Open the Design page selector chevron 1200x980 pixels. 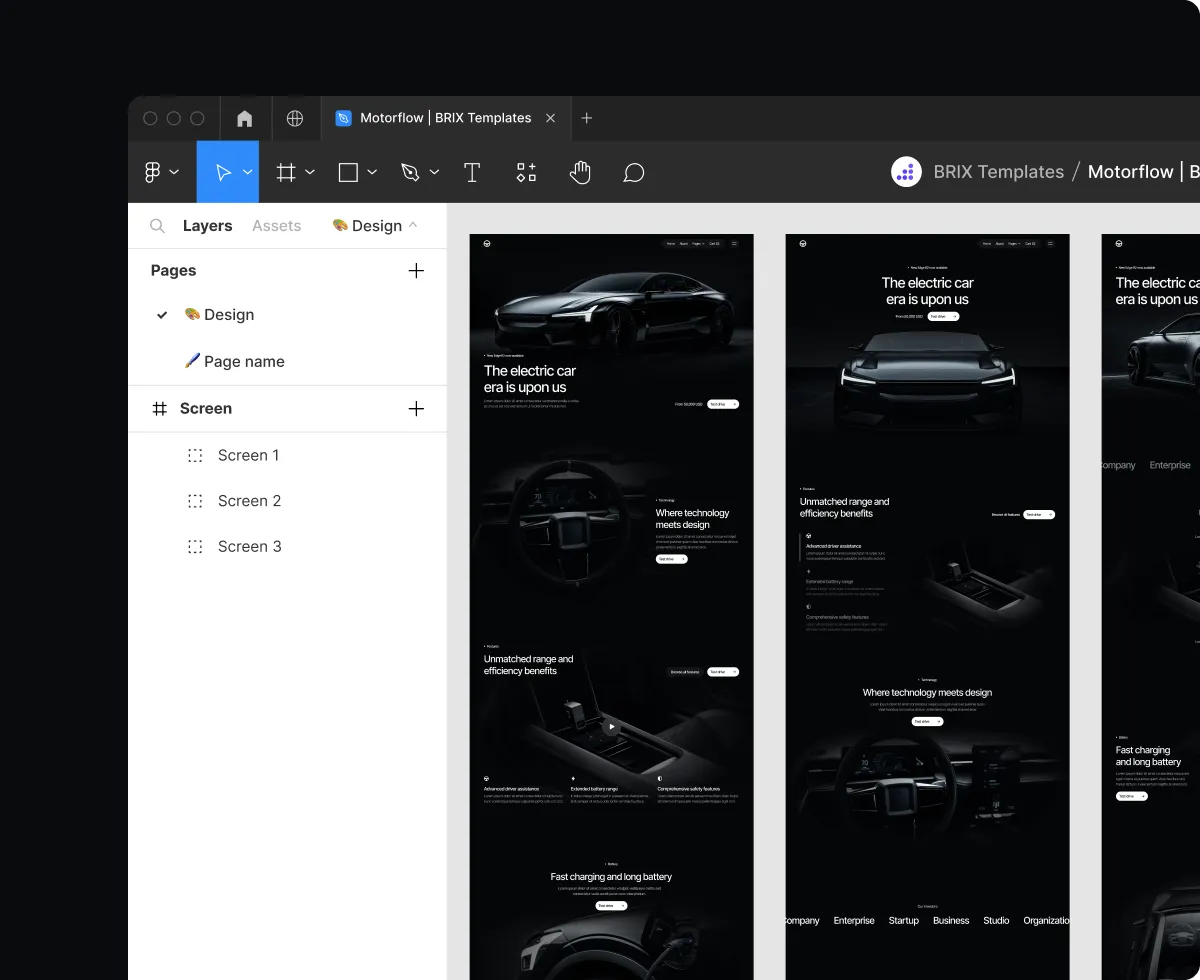412,225
